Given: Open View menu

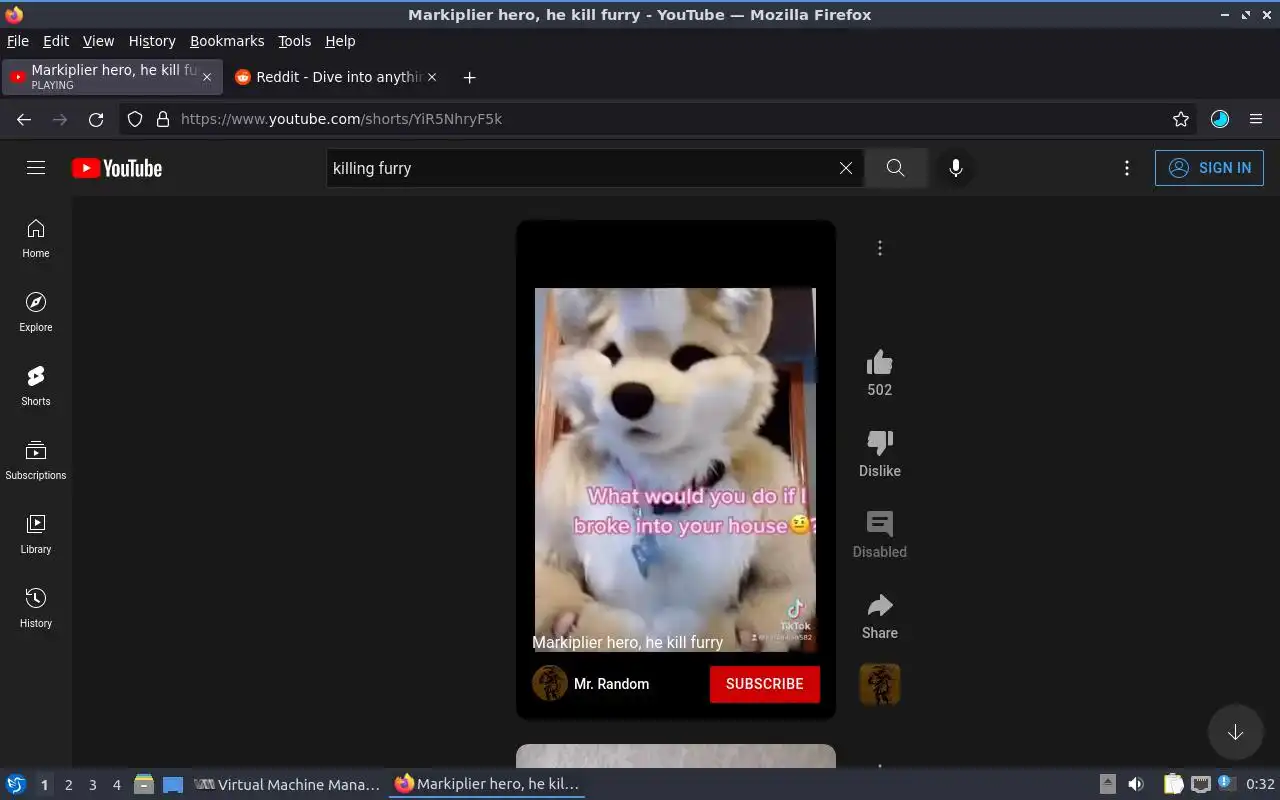Looking at the screenshot, I should 98,41.
